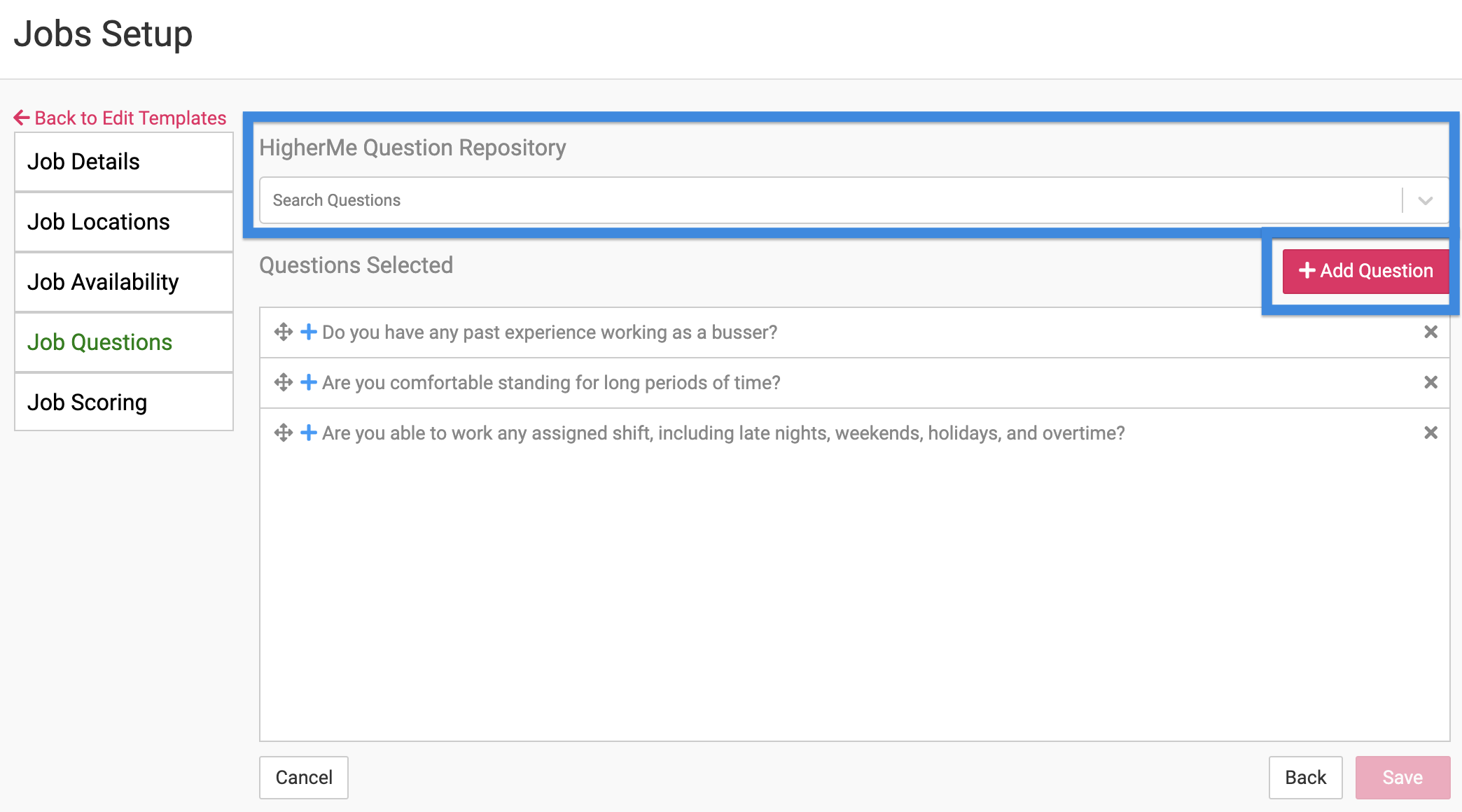1462x812 pixels.
Task: Click the drag handle on the assigned shift question
Action: pos(283,433)
